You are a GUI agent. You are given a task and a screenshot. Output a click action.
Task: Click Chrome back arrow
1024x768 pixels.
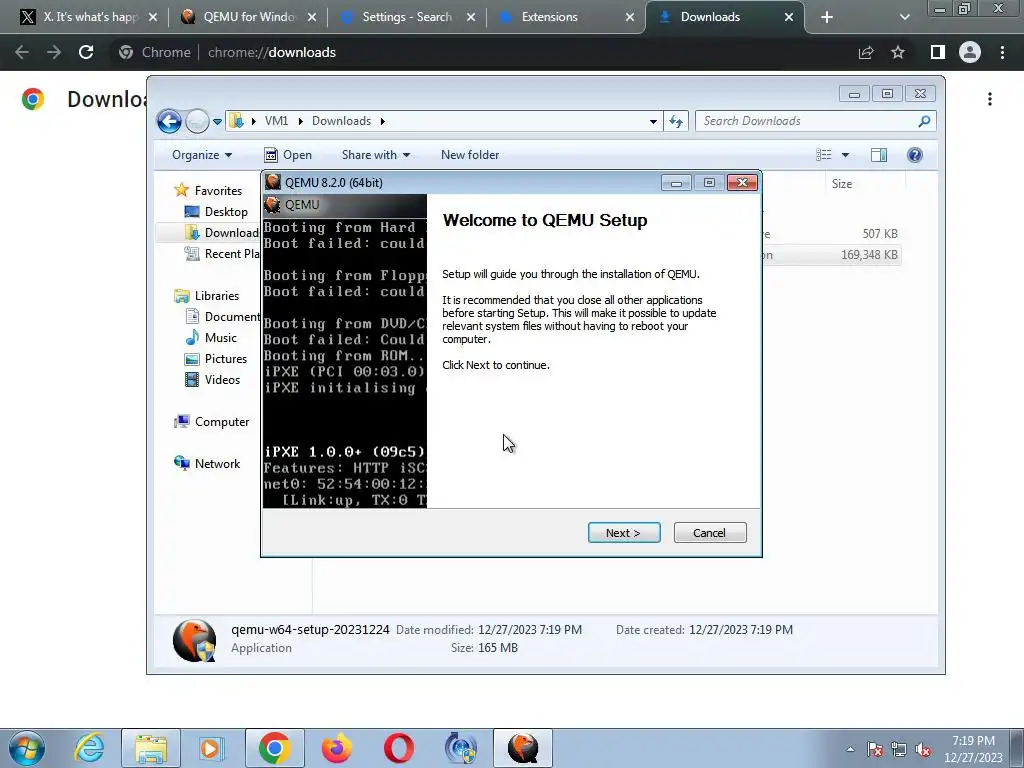pos(22,52)
